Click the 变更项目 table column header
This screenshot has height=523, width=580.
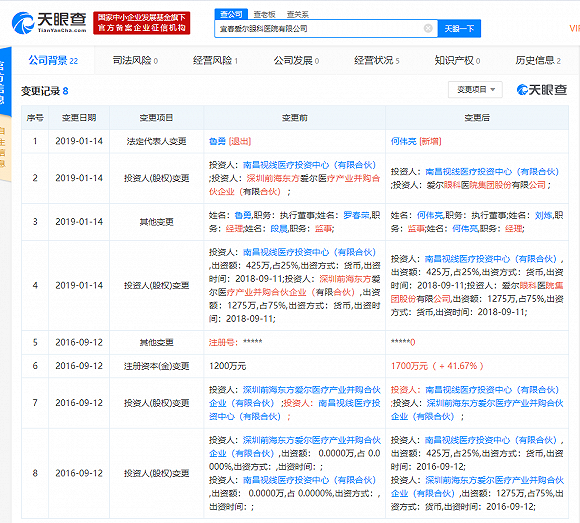(x=156, y=118)
